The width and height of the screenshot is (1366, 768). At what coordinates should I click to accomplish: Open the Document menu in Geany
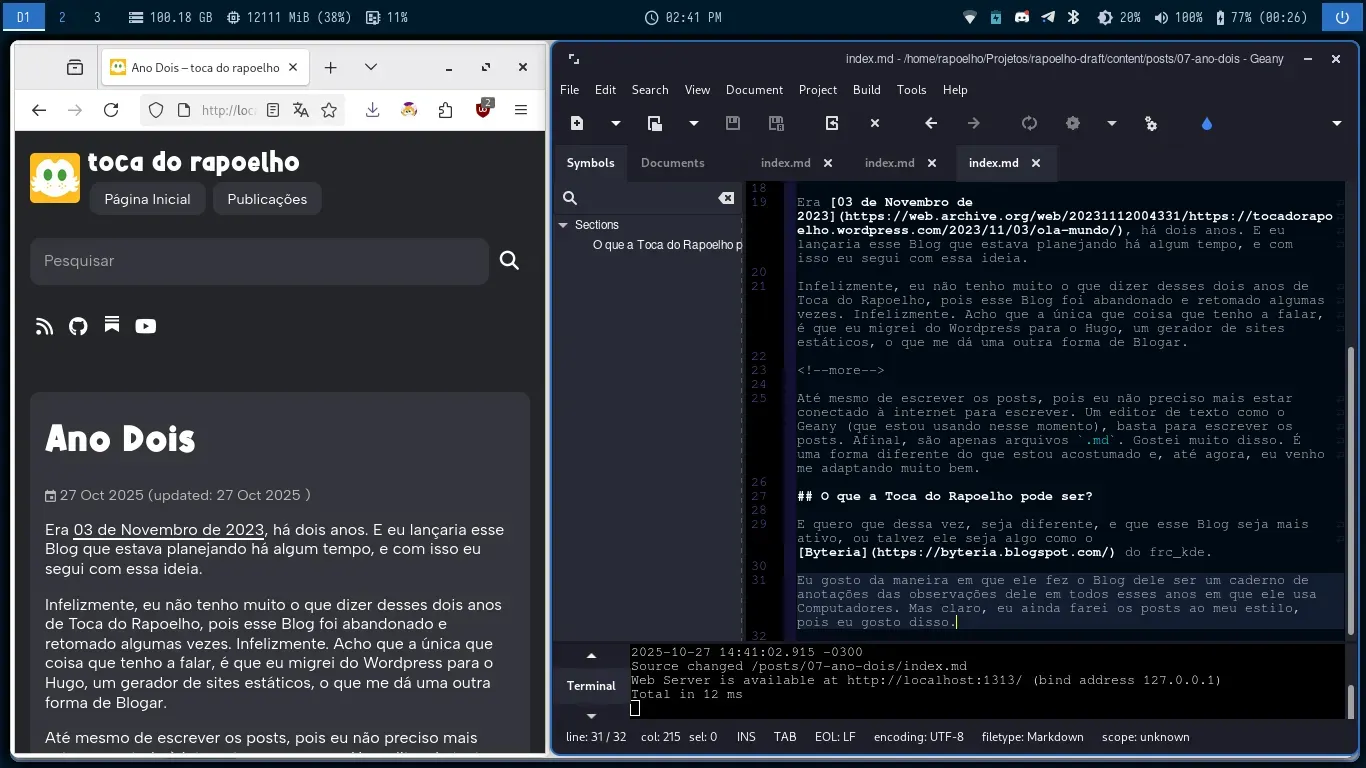click(x=754, y=90)
